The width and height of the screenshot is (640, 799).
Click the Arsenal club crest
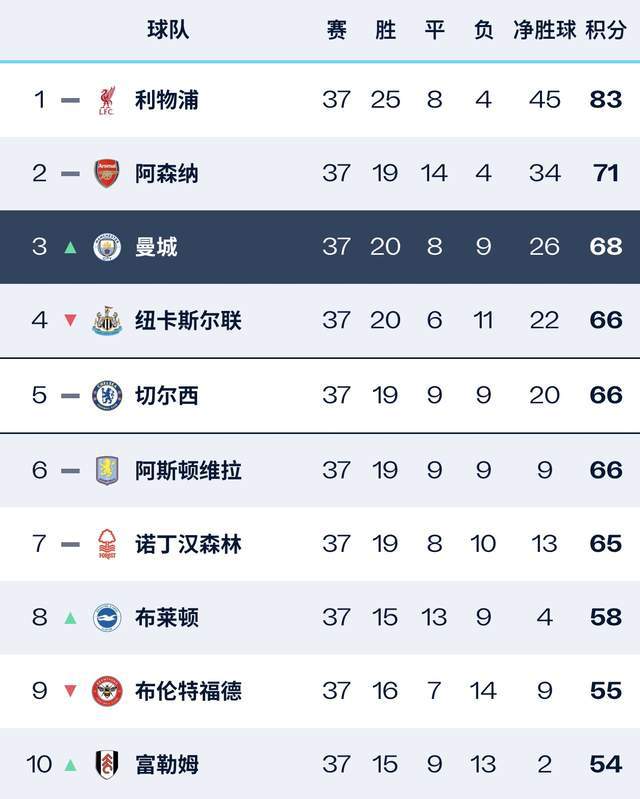(107, 174)
